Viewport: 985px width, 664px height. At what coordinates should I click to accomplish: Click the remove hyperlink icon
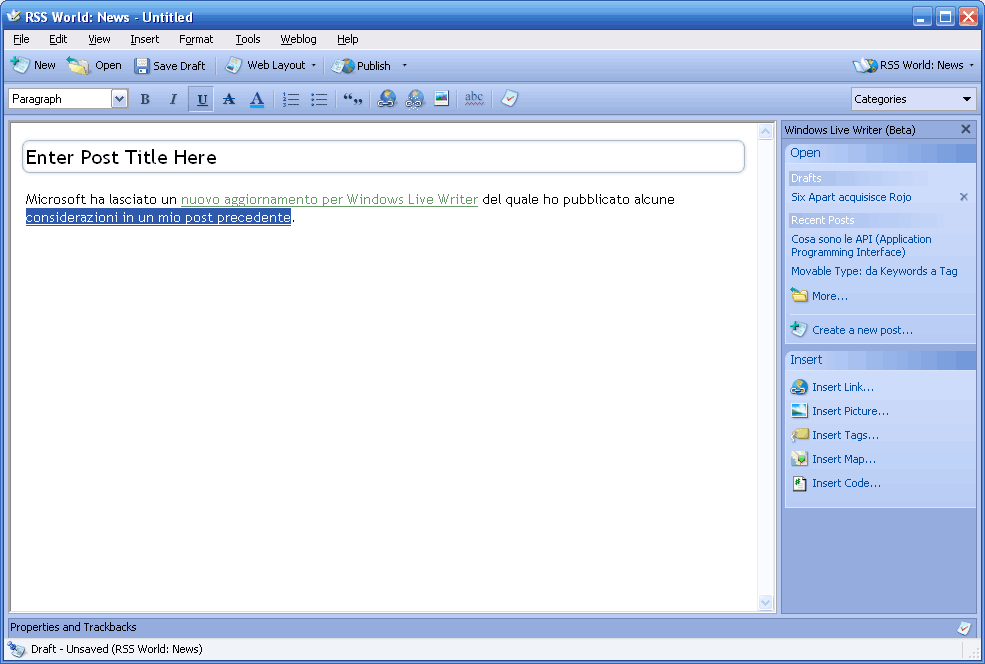coord(414,99)
